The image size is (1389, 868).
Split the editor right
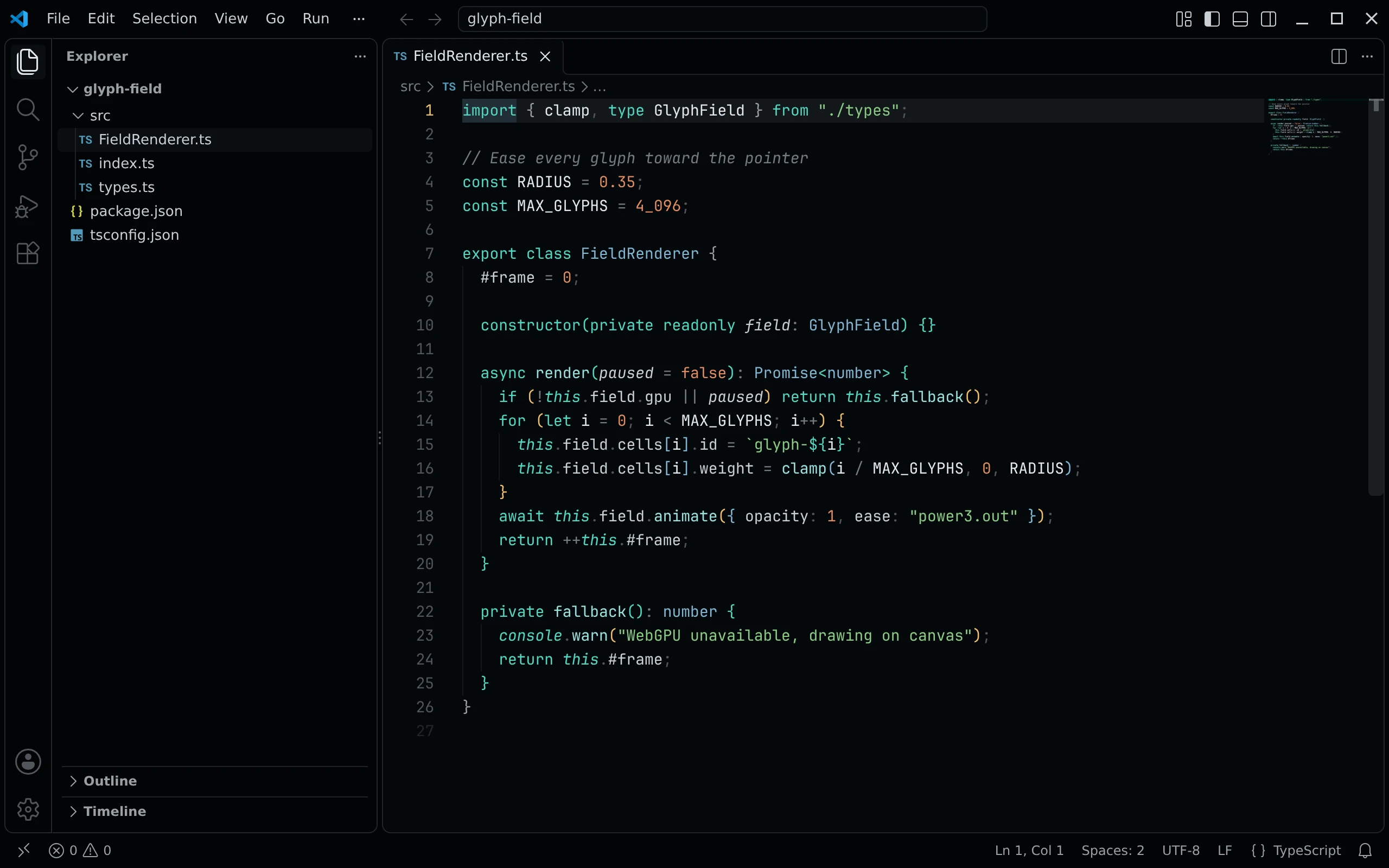point(1339,56)
